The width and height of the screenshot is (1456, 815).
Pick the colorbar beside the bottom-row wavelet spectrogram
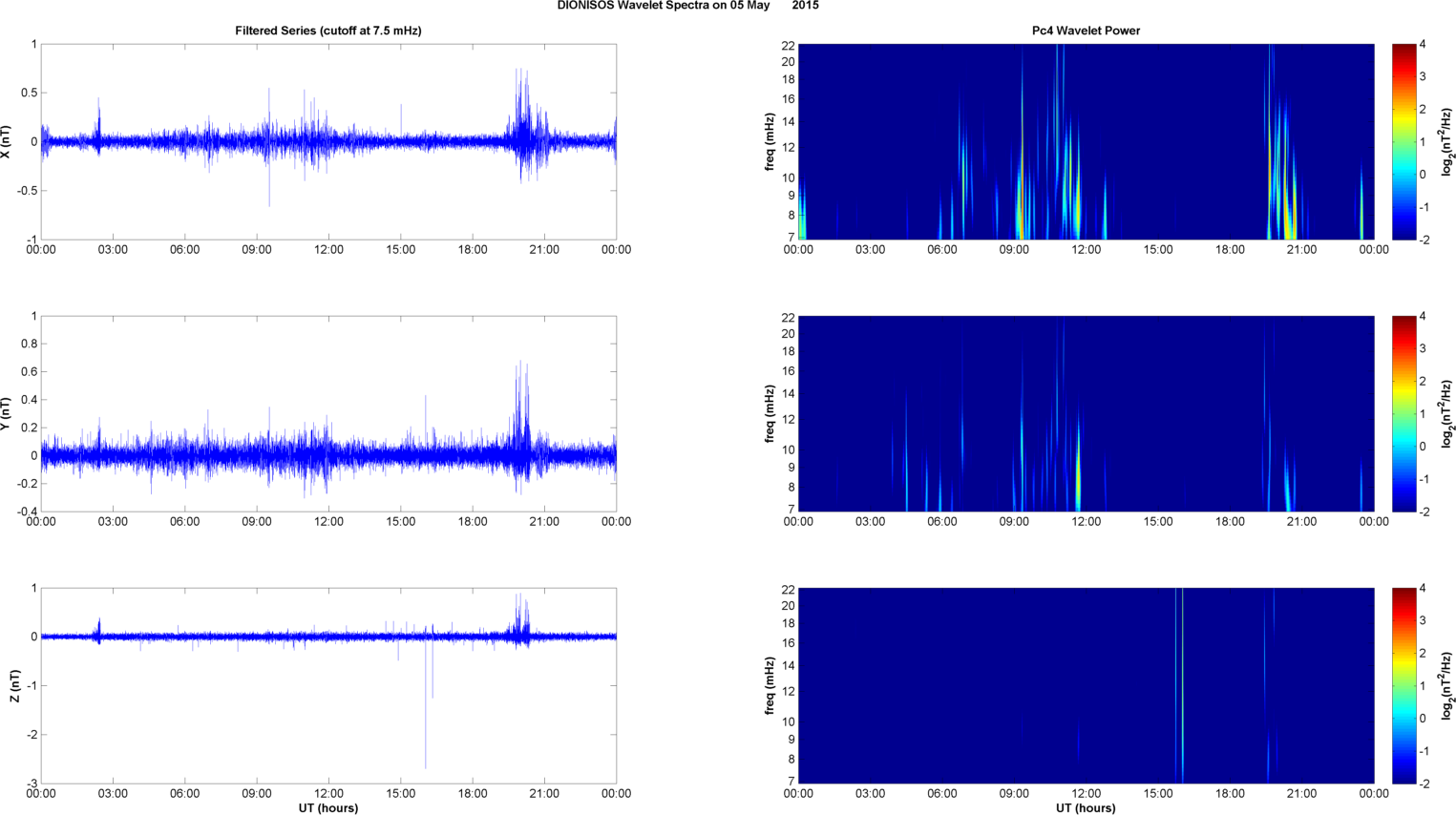point(1403,685)
